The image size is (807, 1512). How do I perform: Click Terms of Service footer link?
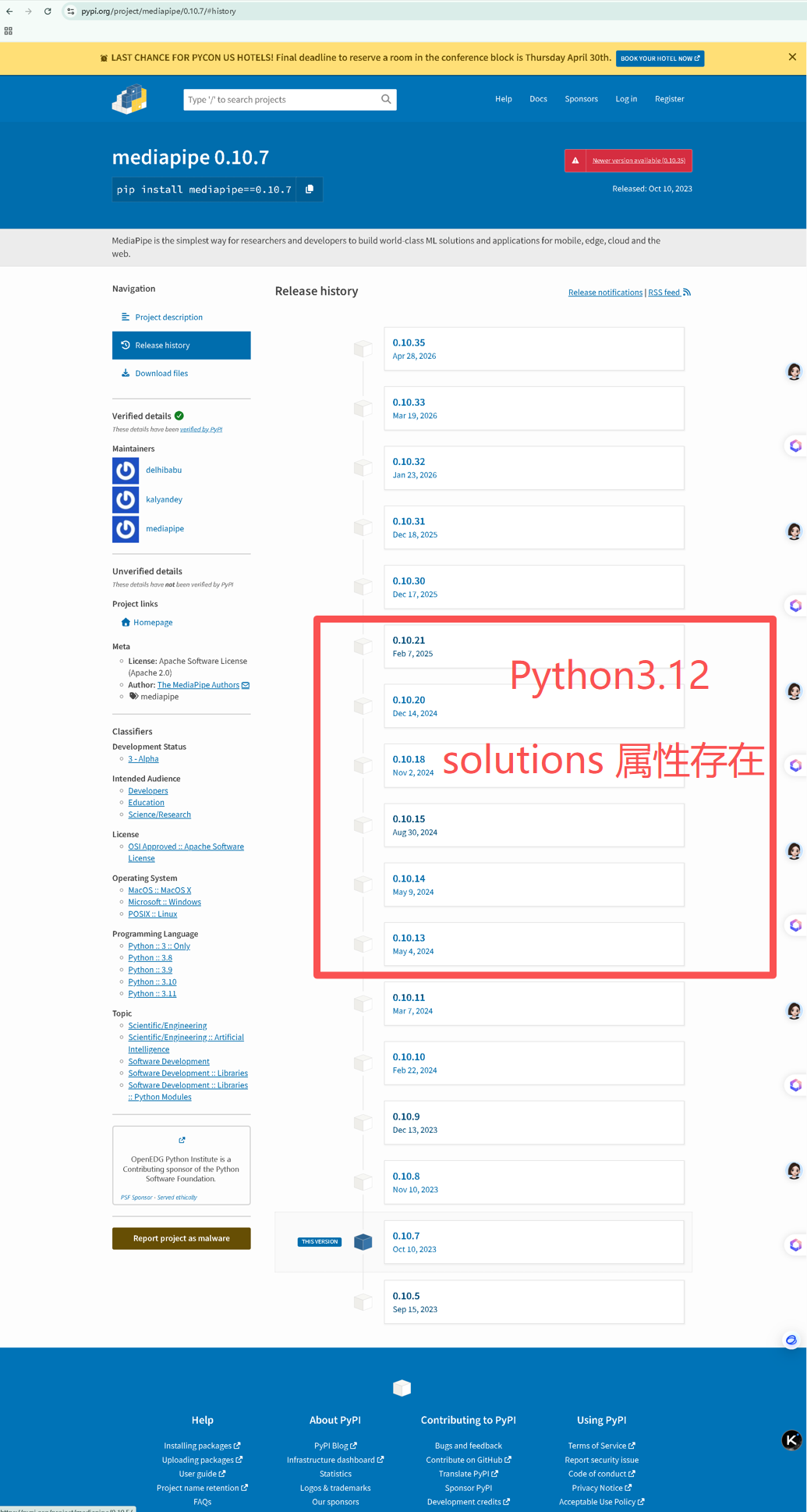pos(601,1446)
